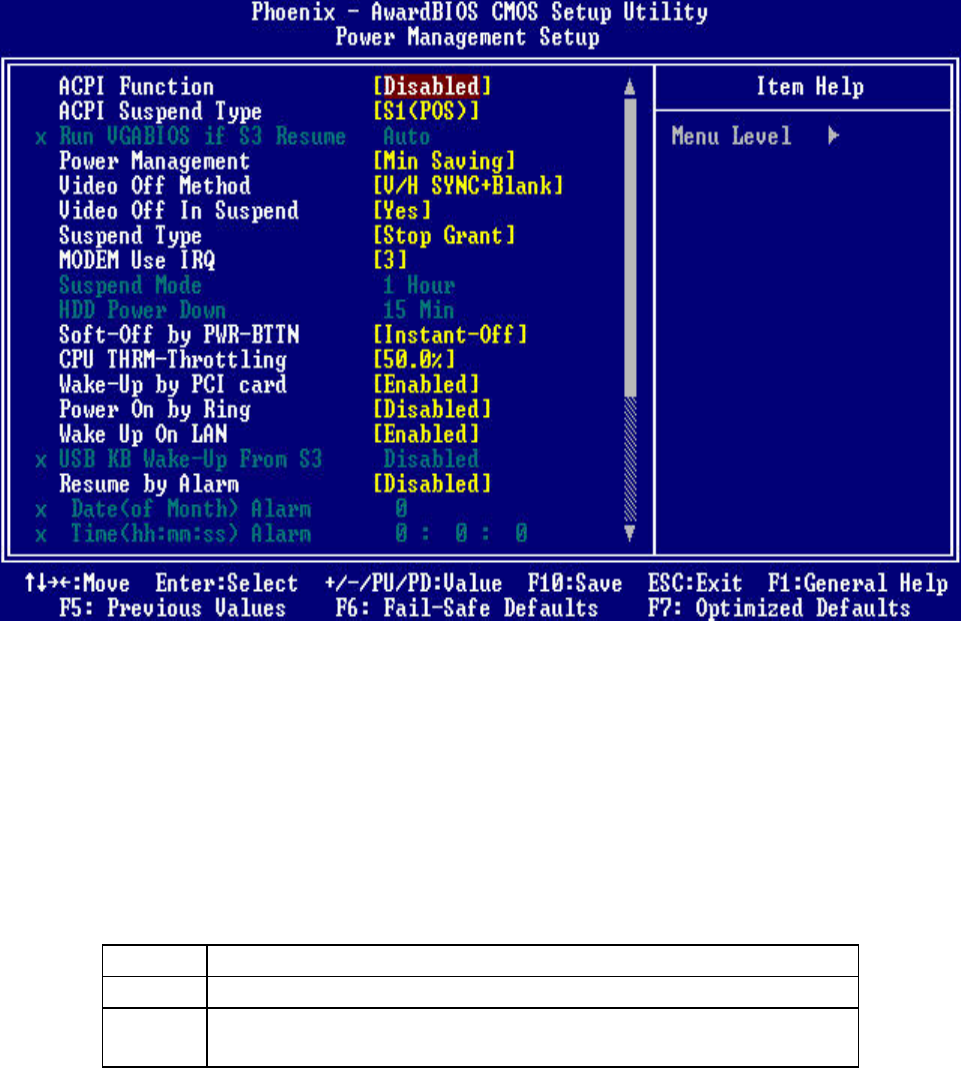The height and width of the screenshot is (1068, 961).
Task: Click the ESC:Exit key hint
Action: click(x=695, y=583)
